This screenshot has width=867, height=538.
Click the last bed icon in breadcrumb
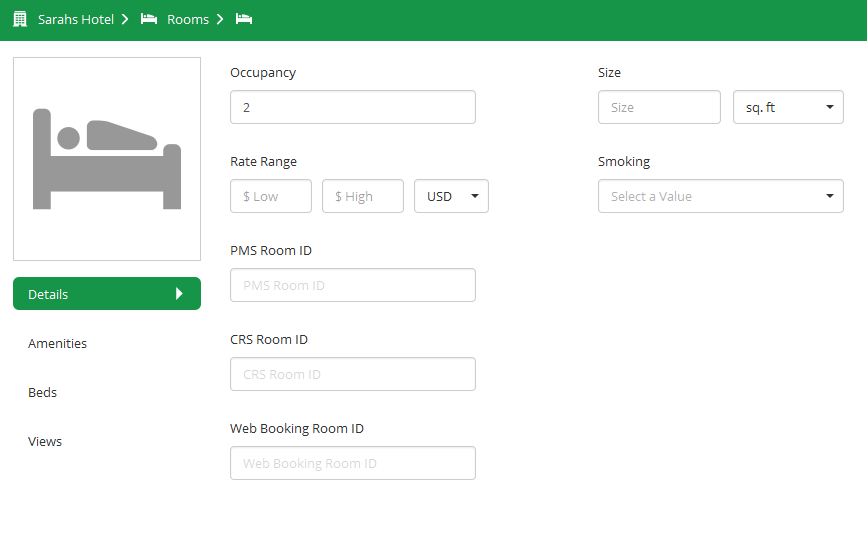pos(244,19)
